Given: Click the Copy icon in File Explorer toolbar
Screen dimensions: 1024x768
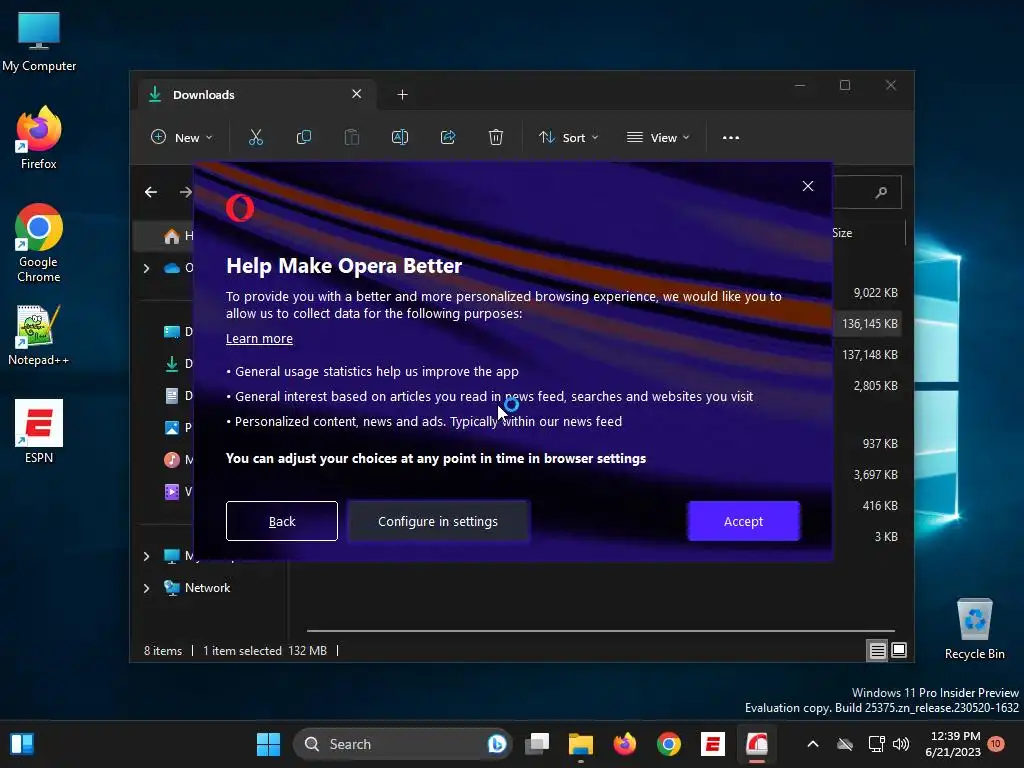Looking at the screenshot, I should (x=304, y=137).
